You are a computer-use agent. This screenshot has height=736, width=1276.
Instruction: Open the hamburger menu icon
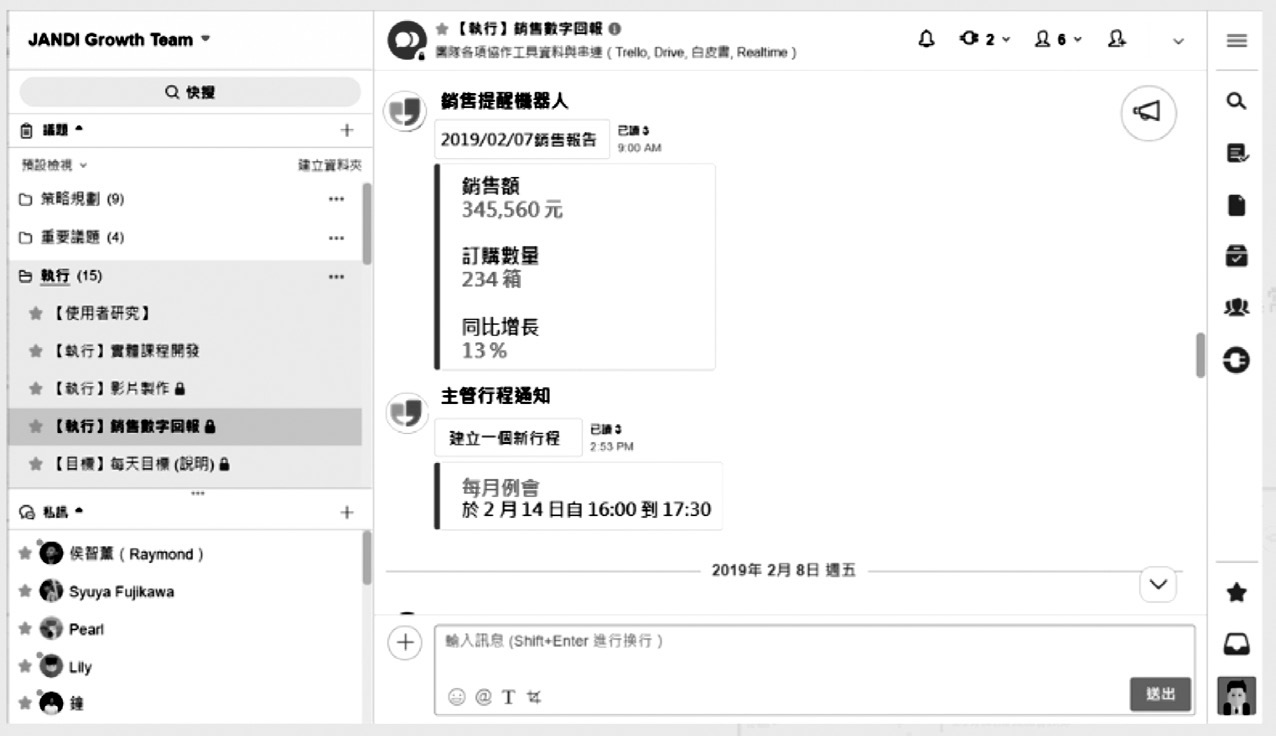pyautogui.click(x=1236, y=40)
